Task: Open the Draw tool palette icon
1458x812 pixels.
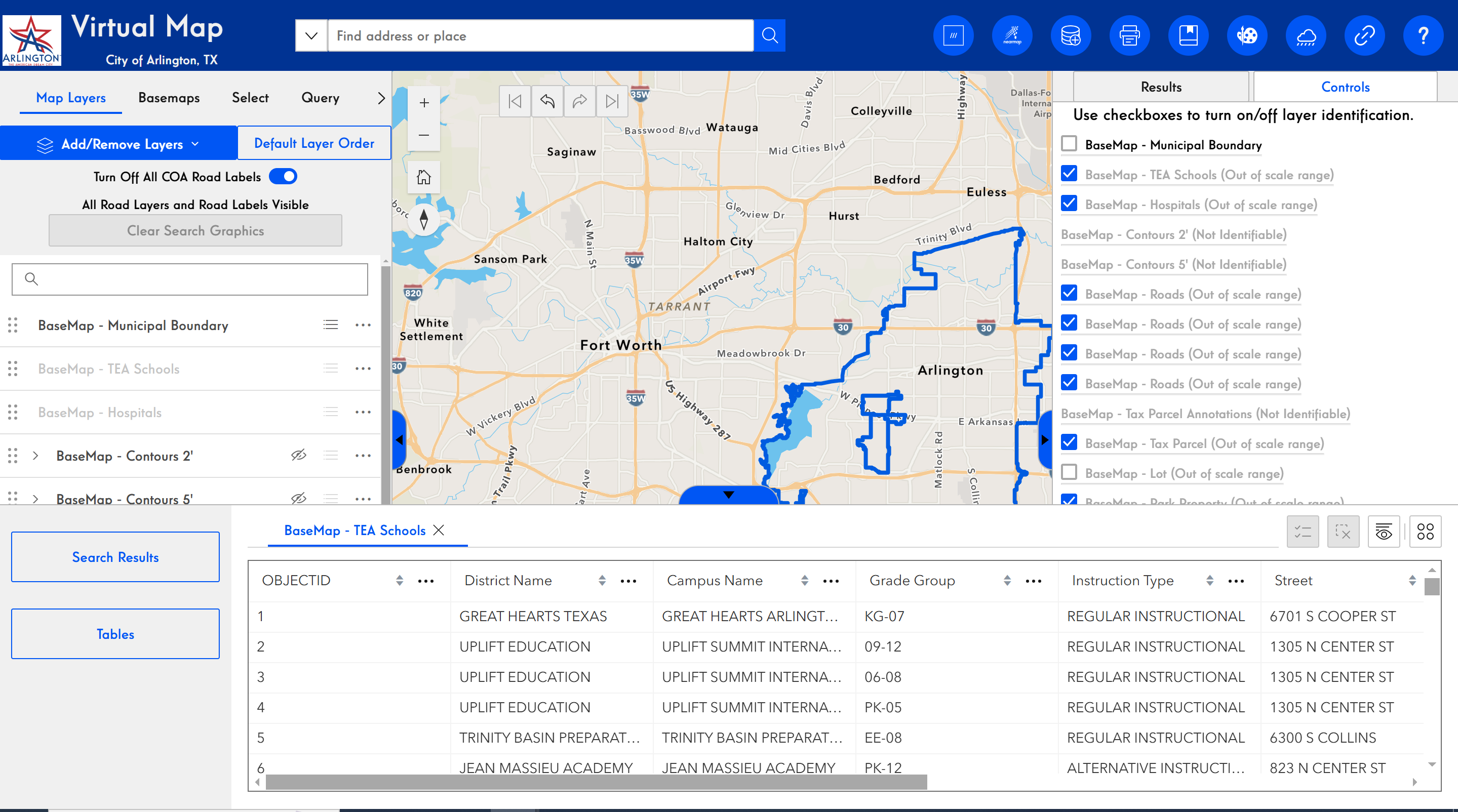Action: point(1247,35)
